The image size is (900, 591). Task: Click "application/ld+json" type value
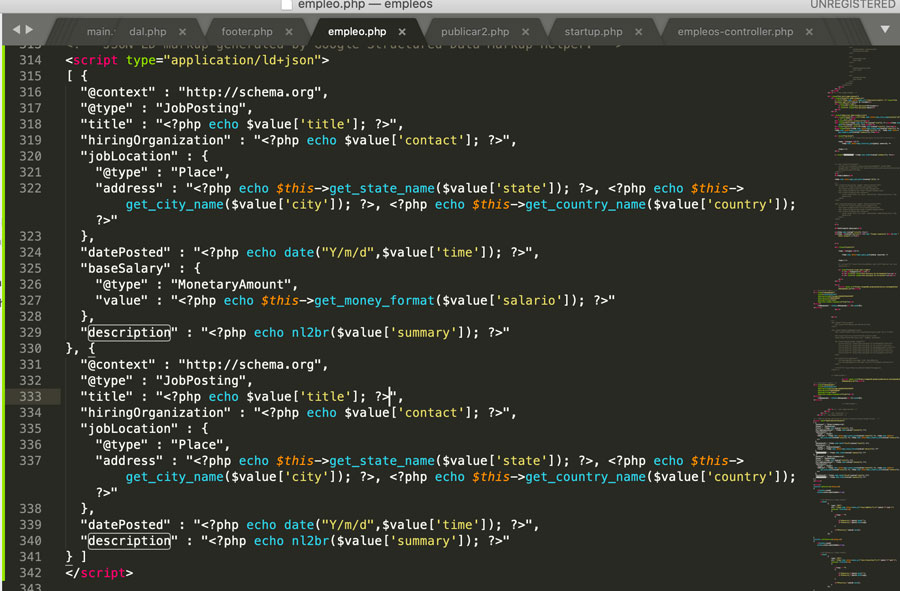coord(242,60)
